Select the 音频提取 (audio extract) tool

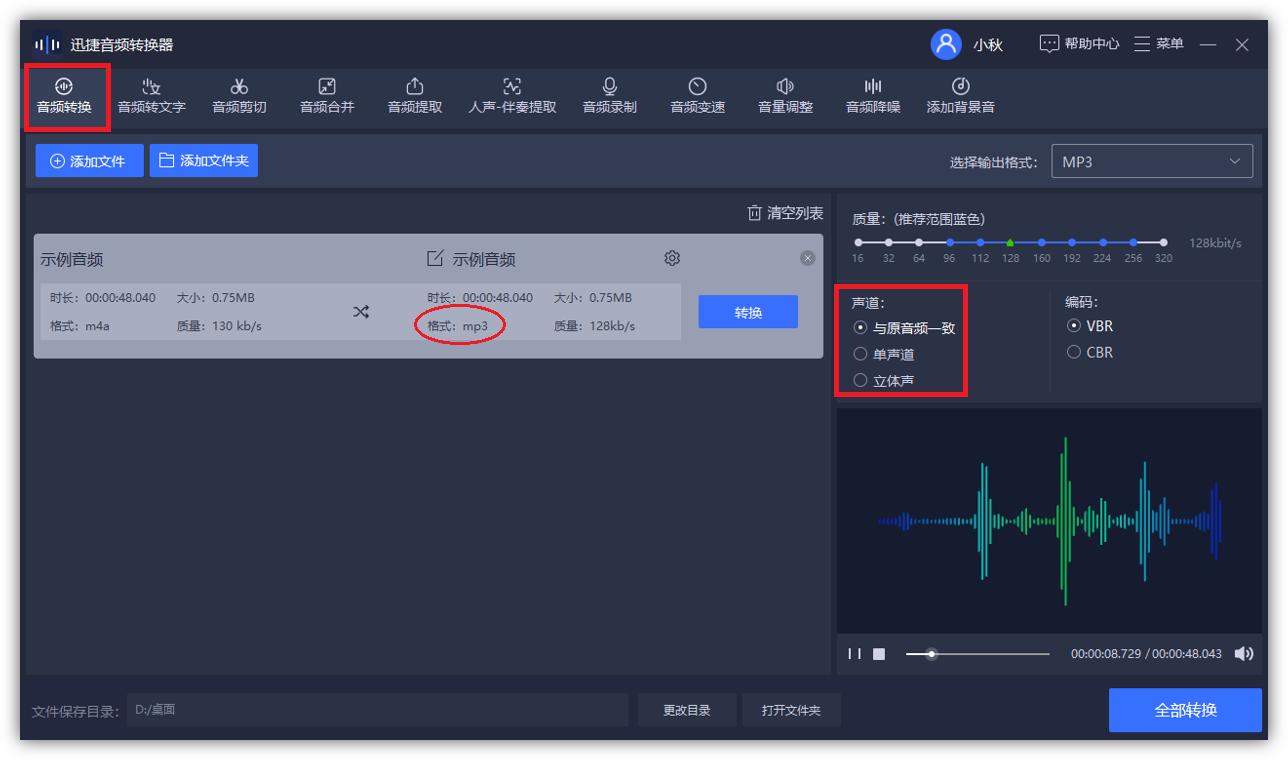click(414, 96)
